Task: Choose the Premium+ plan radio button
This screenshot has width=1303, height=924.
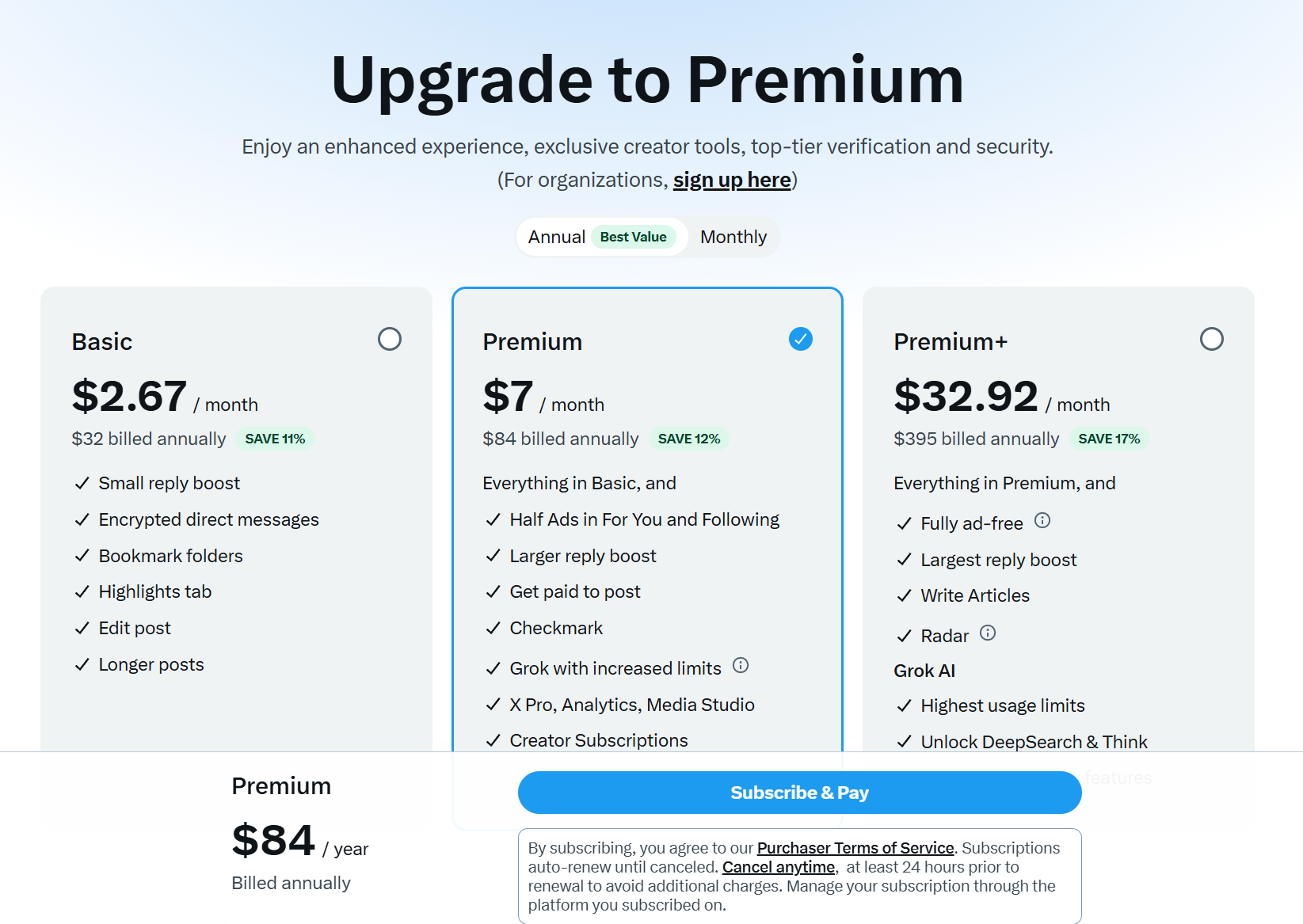Action: [1212, 339]
